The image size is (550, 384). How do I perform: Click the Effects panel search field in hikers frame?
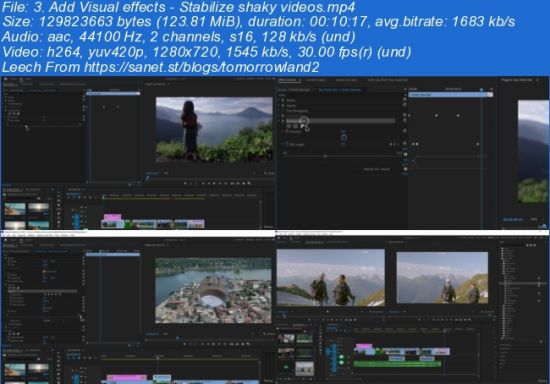[x=514, y=245]
